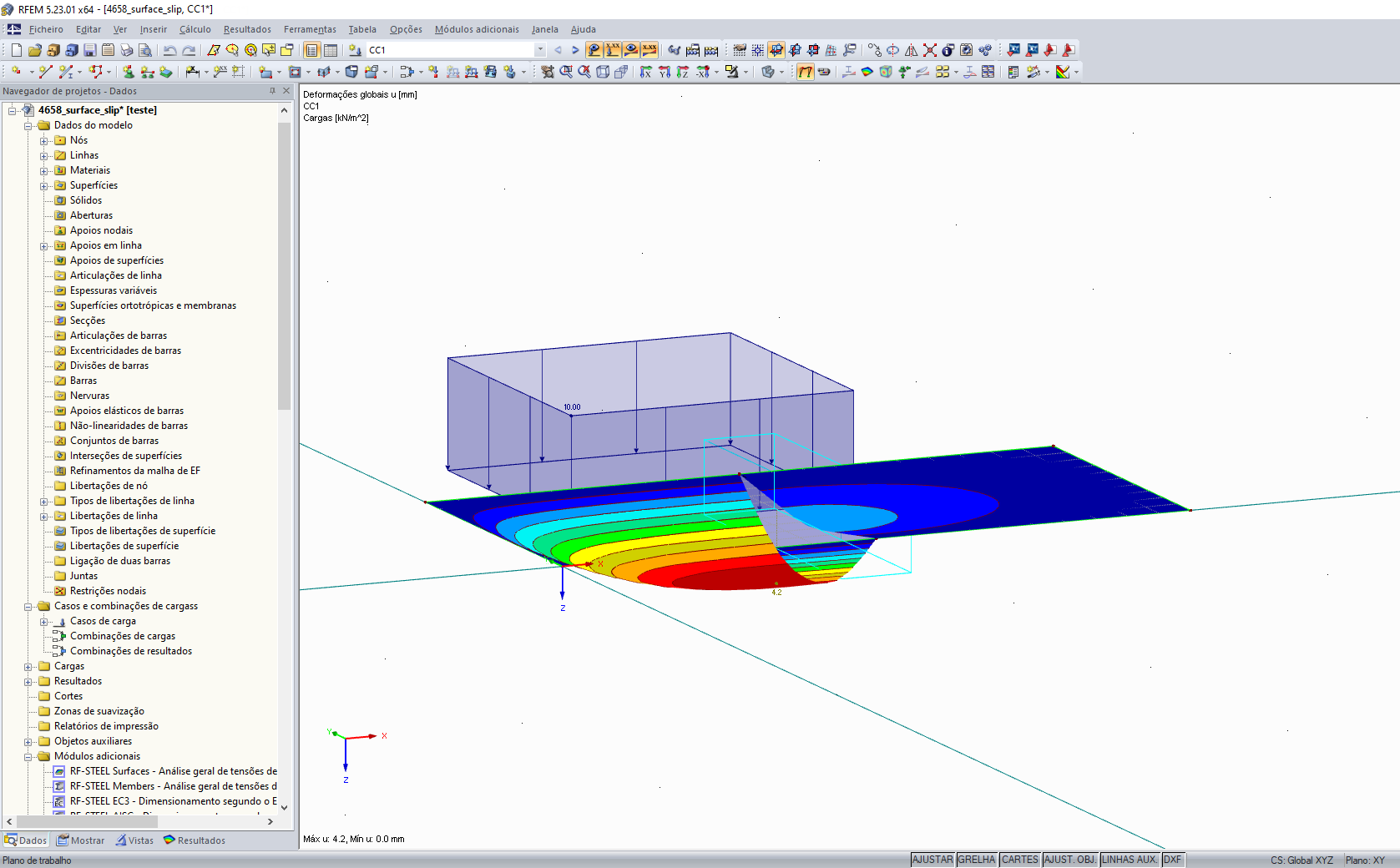
Task: Expand Apoios em linha tree node
Action: (44, 246)
